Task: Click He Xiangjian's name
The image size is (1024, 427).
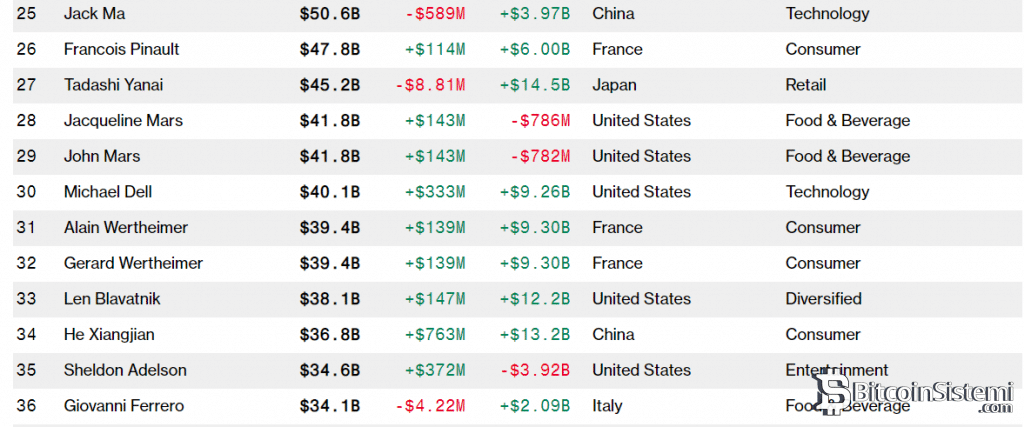Action: tap(109, 335)
